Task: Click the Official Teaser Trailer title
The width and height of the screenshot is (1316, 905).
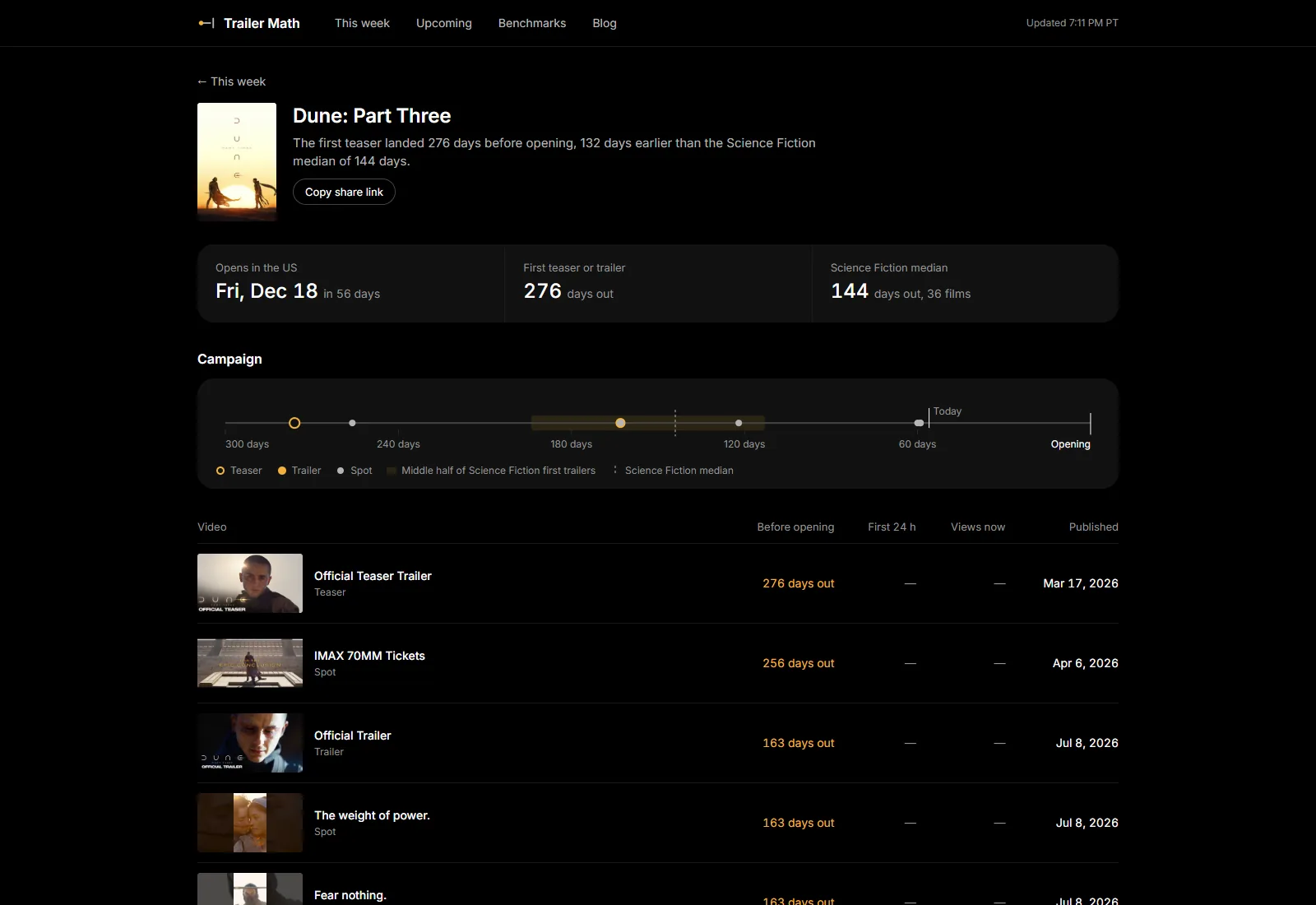Action: tap(373, 576)
